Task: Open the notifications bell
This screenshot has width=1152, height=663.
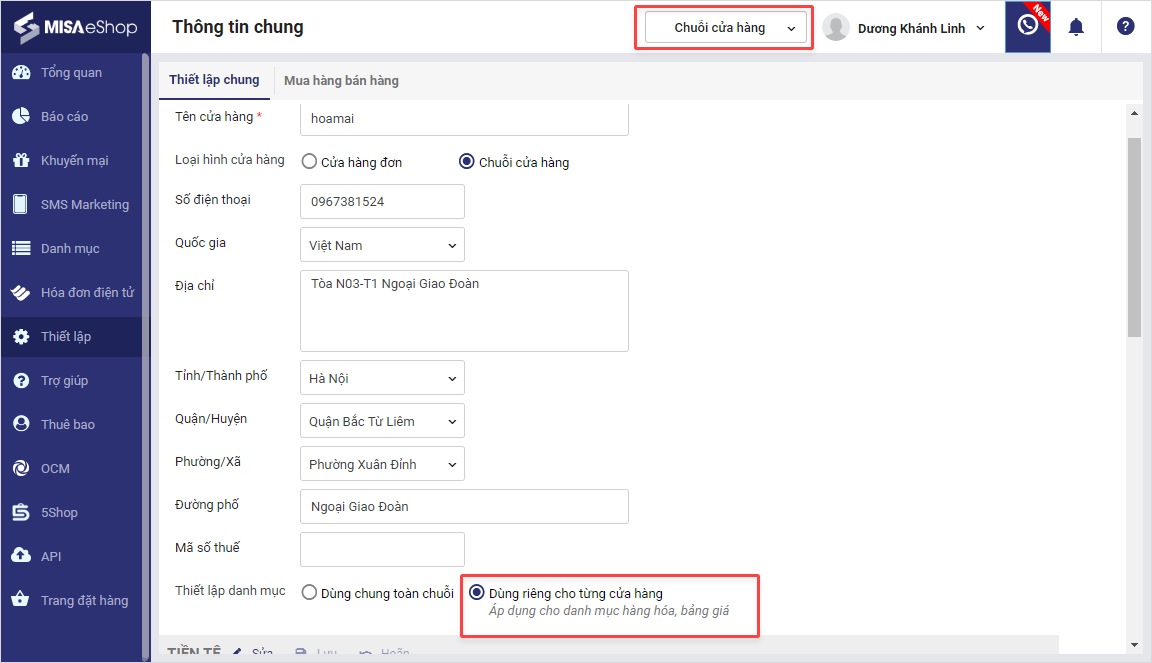Action: (x=1076, y=27)
